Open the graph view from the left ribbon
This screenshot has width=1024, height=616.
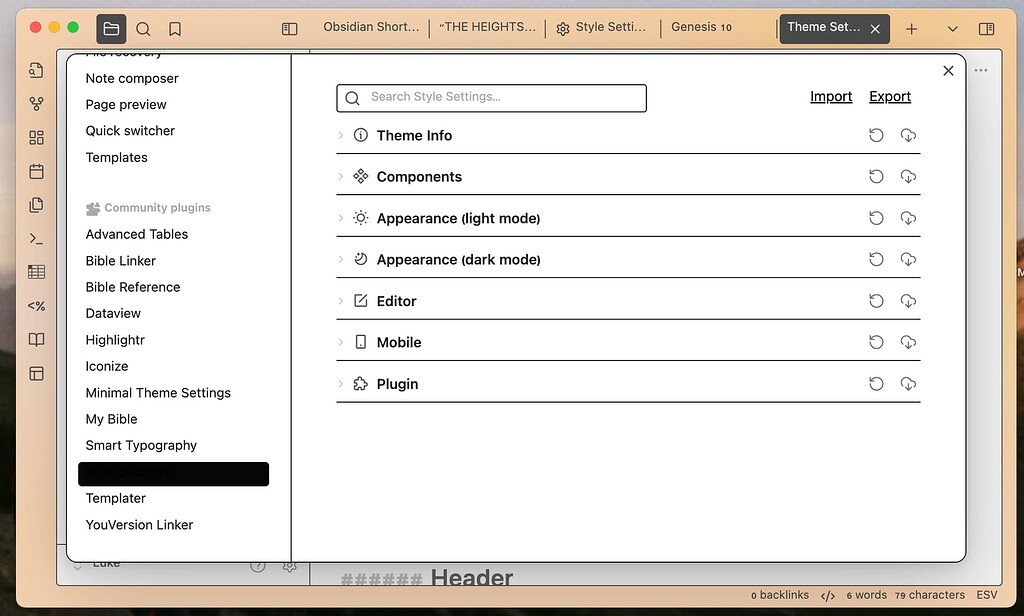[36, 103]
